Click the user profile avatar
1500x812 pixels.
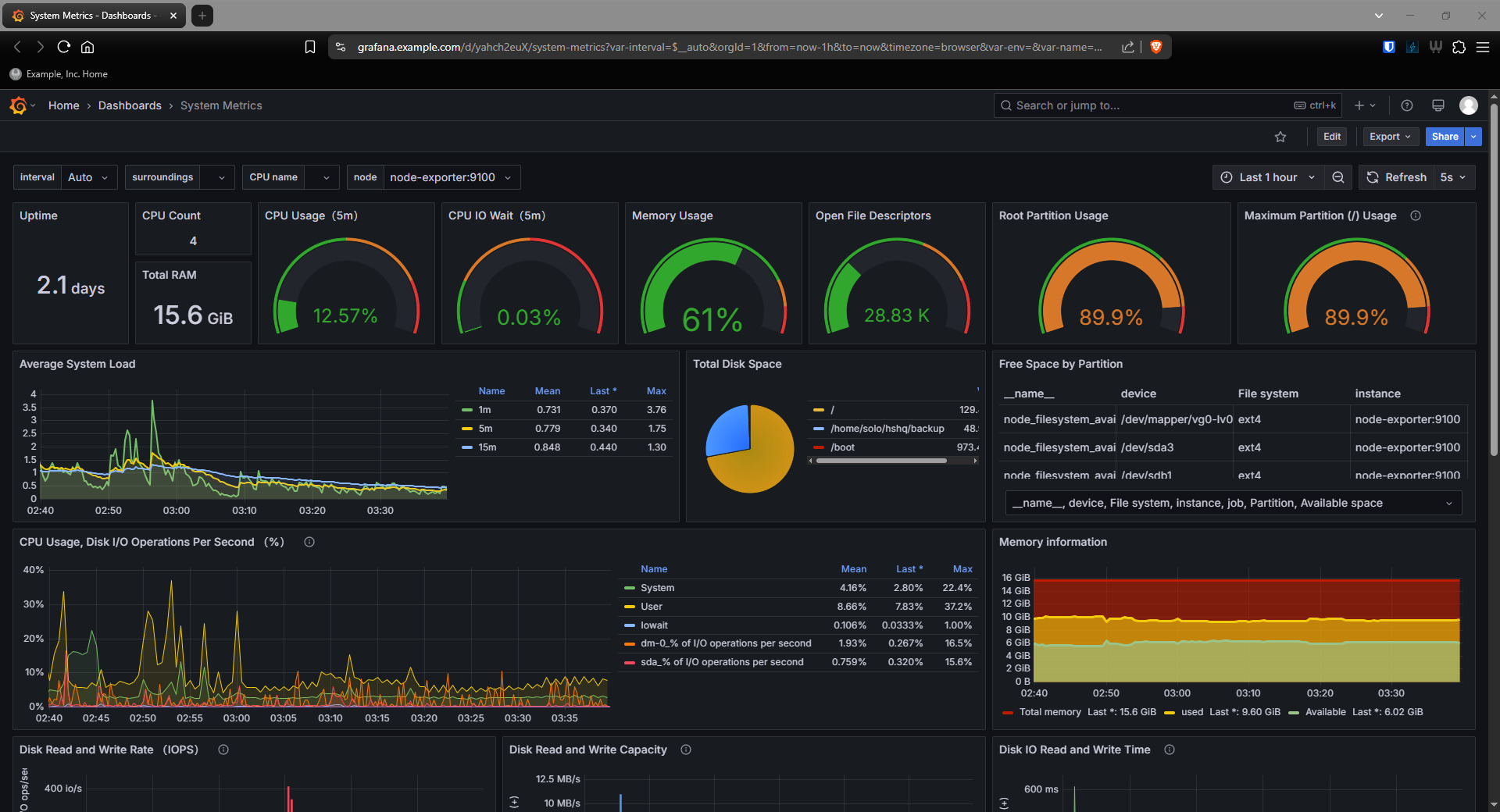[1469, 105]
